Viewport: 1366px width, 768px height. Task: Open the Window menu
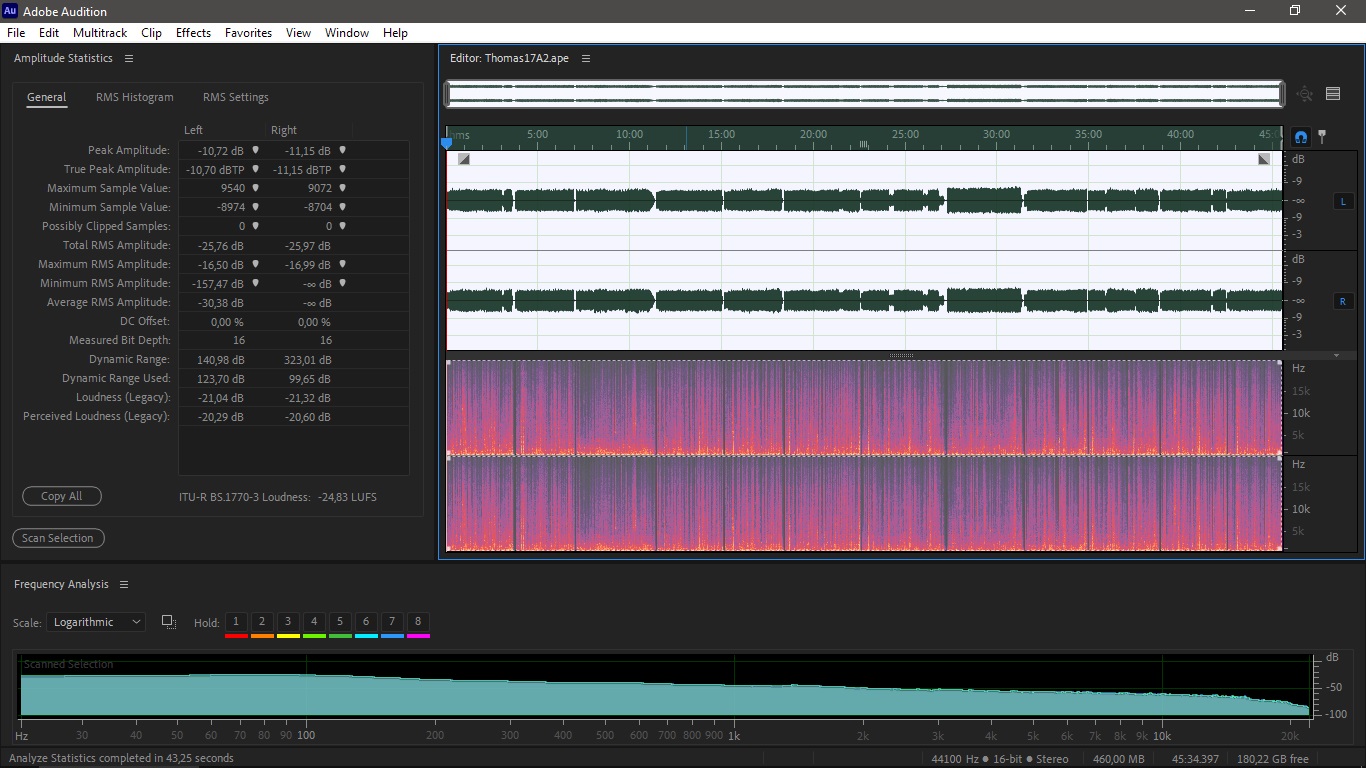[347, 33]
